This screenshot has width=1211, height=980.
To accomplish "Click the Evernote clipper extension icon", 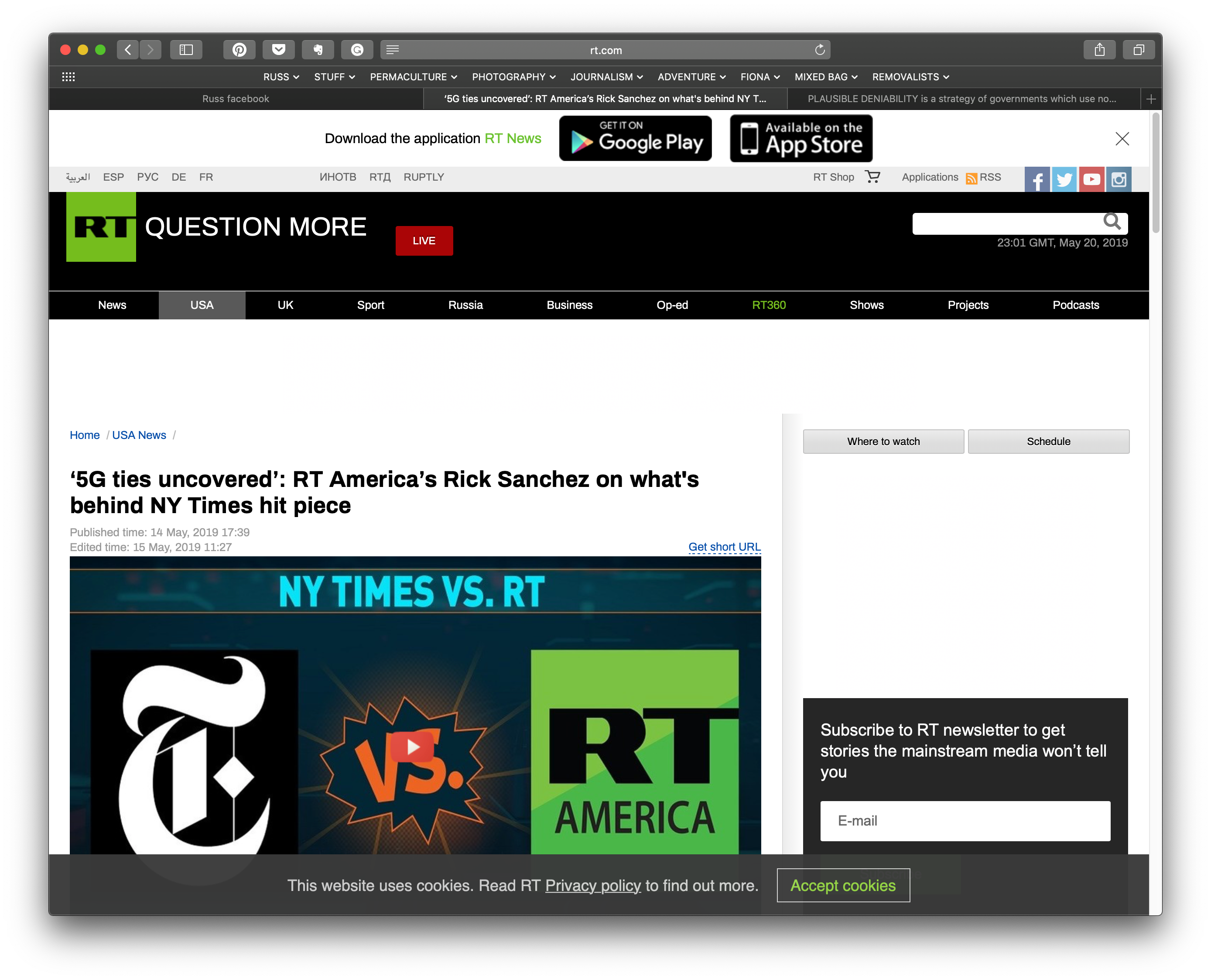I will pos(318,50).
